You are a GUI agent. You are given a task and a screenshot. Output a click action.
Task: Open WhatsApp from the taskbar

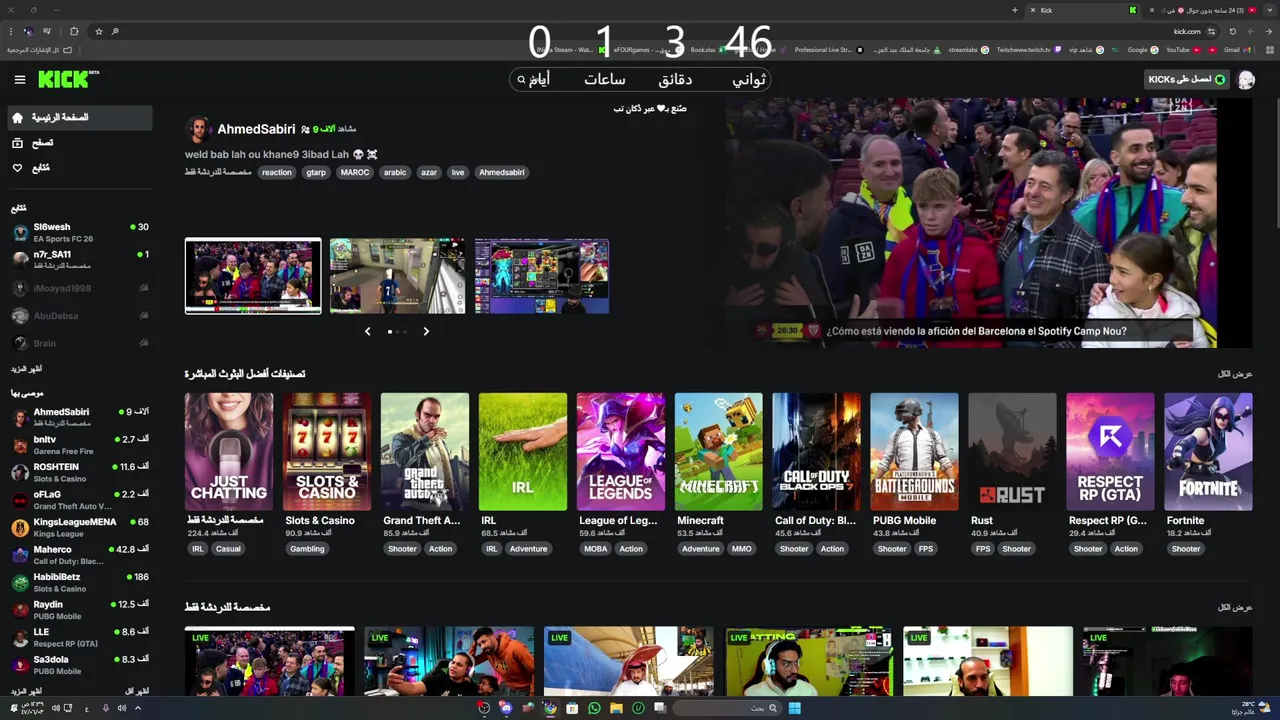click(594, 708)
